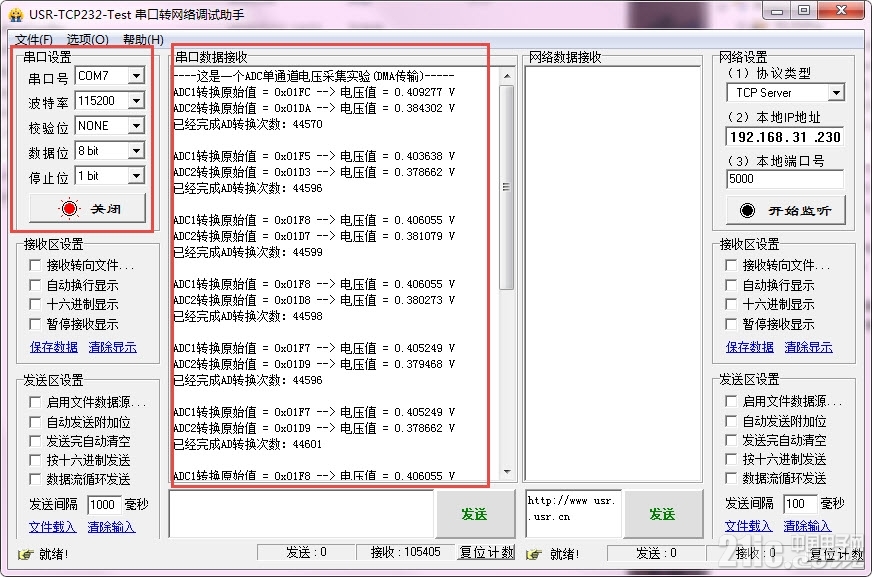Click serial receive 清除显示 link
The width and height of the screenshot is (872, 577).
tap(112, 347)
